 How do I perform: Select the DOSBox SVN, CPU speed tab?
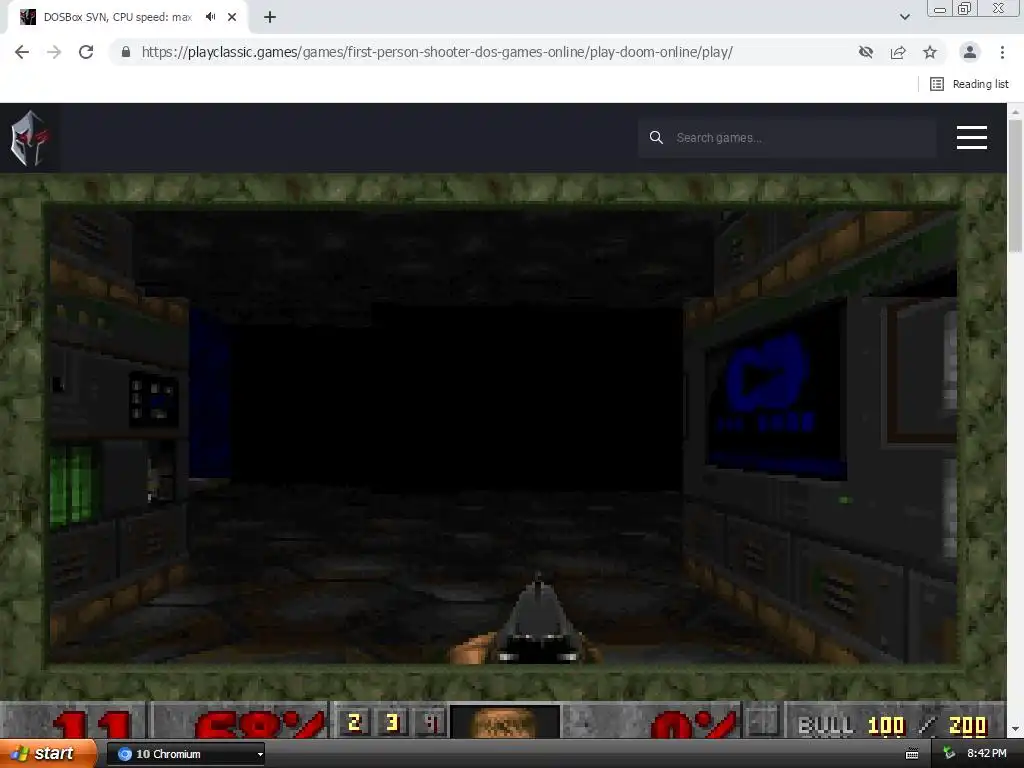click(x=118, y=17)
